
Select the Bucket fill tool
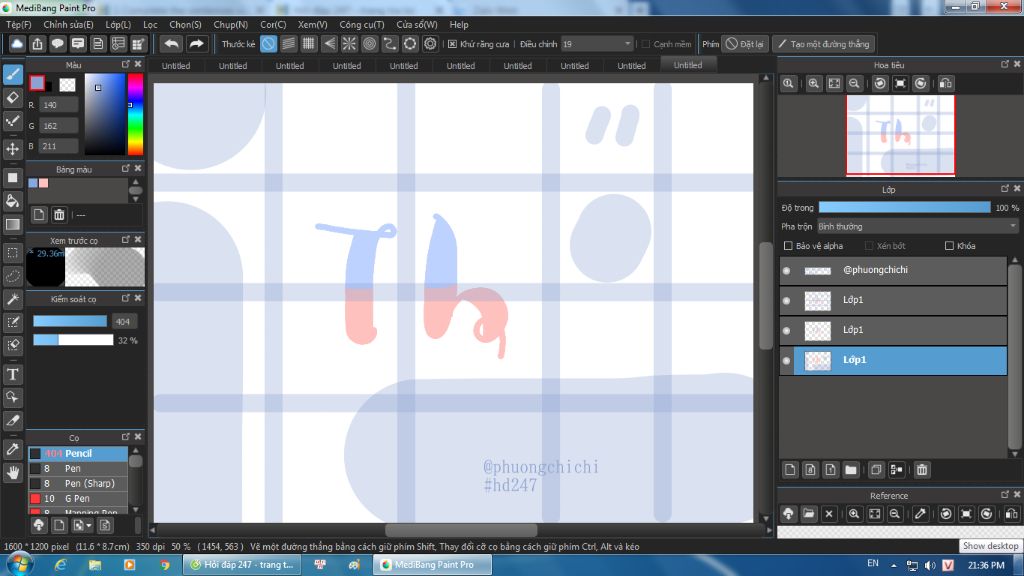tap(12, 200)
